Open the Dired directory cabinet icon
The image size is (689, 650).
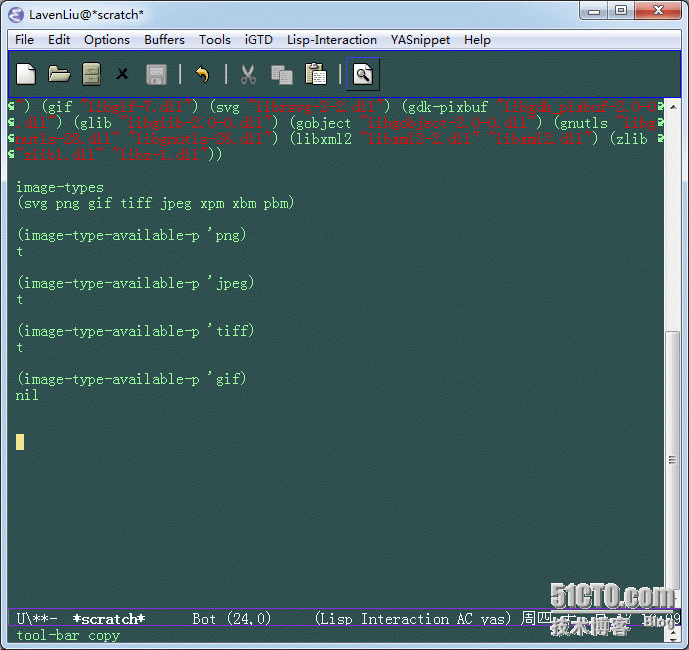click(x=91, y=74)
